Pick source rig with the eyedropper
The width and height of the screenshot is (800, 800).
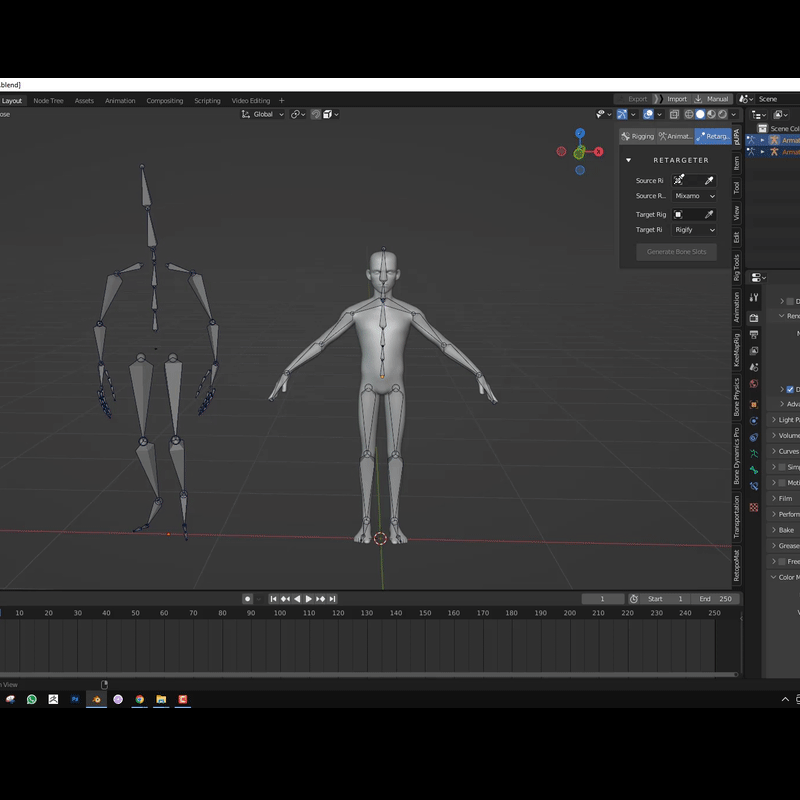(x=709, y=180)
